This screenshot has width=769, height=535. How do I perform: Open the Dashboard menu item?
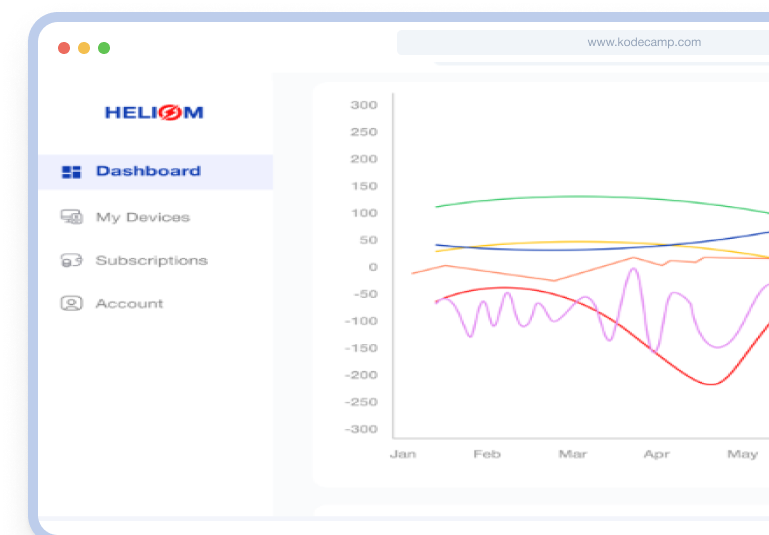click(148, 171)
